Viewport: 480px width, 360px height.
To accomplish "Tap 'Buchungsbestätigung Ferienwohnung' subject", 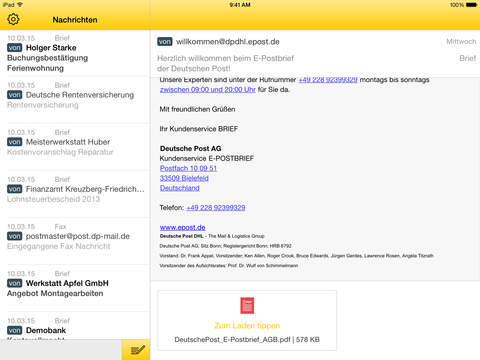I will [48, 63].
